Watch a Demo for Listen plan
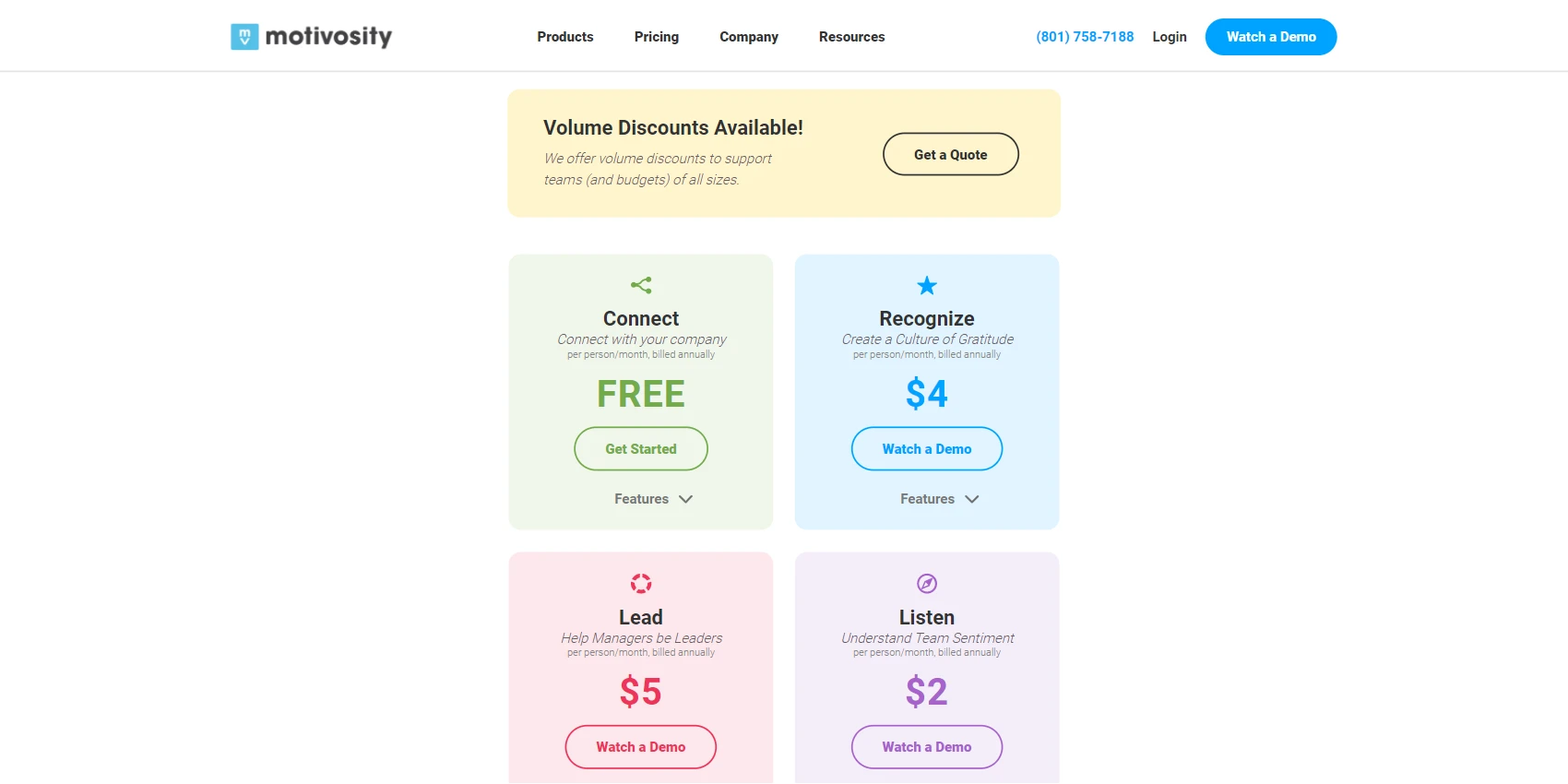This screenshot has height=784, width=1568. (x=927, y=746)
